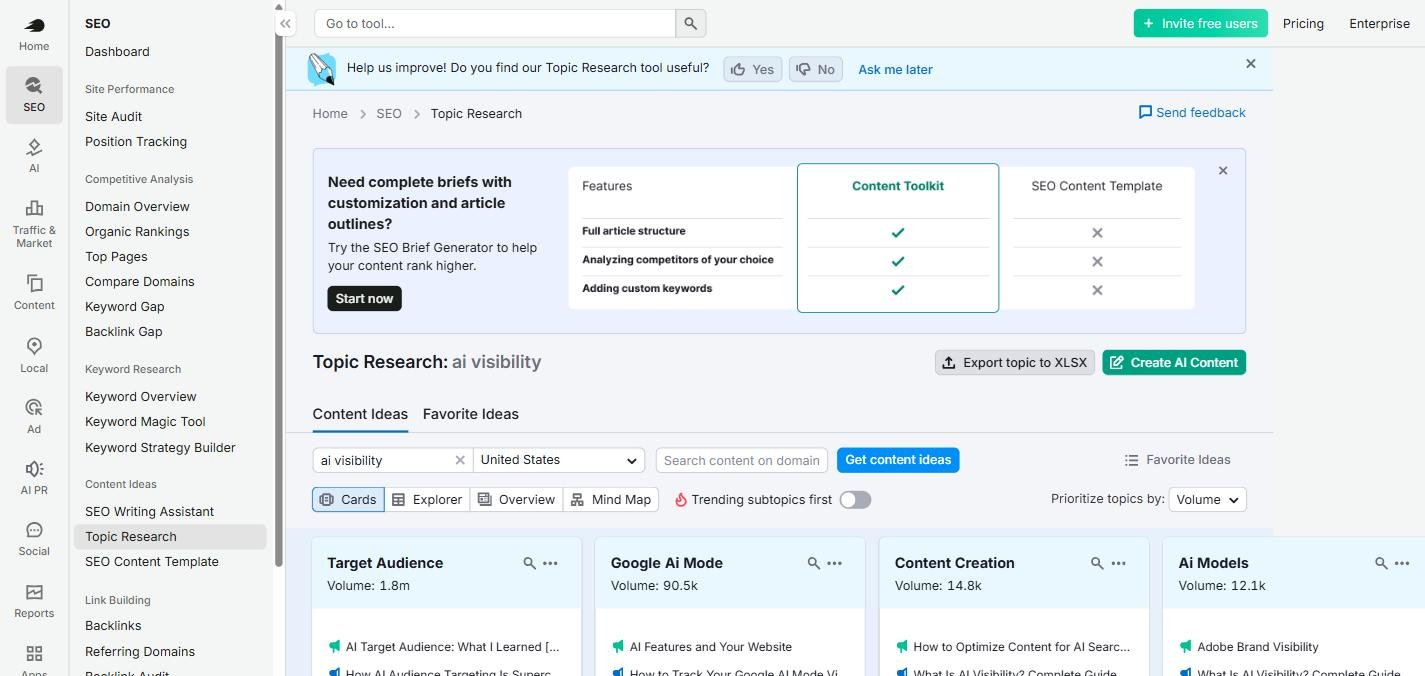Open the Volume prioritize dropdown
The image size is (1425, 676).
click(x=1208, y=499)
